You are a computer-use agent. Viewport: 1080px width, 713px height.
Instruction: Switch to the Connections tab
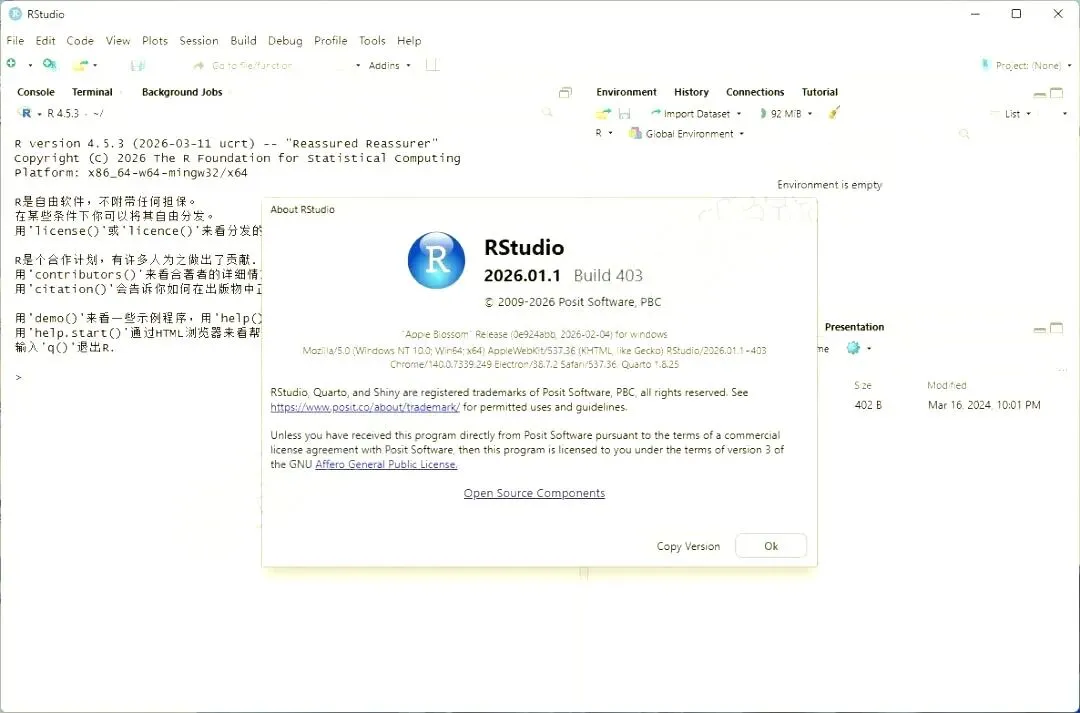[755, 92]
